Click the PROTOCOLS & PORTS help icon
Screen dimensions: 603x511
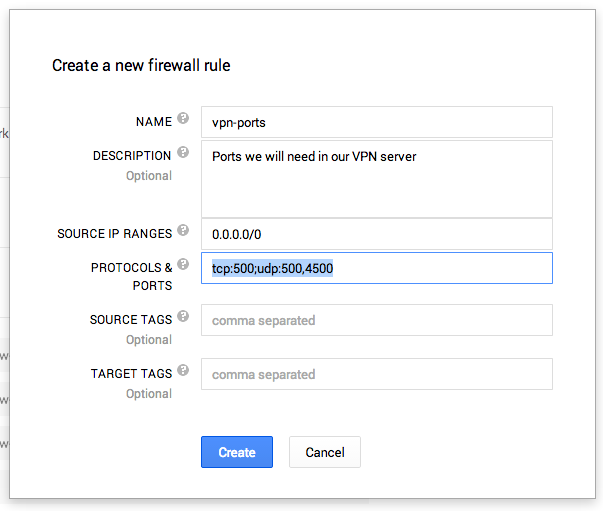coord(183,266)
